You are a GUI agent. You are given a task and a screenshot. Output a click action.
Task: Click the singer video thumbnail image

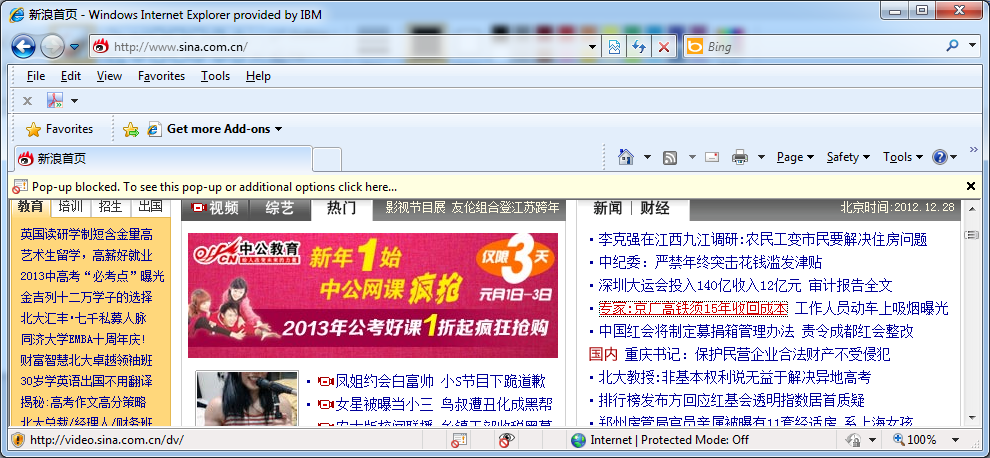pyautogui.click(x=247, y=399)
